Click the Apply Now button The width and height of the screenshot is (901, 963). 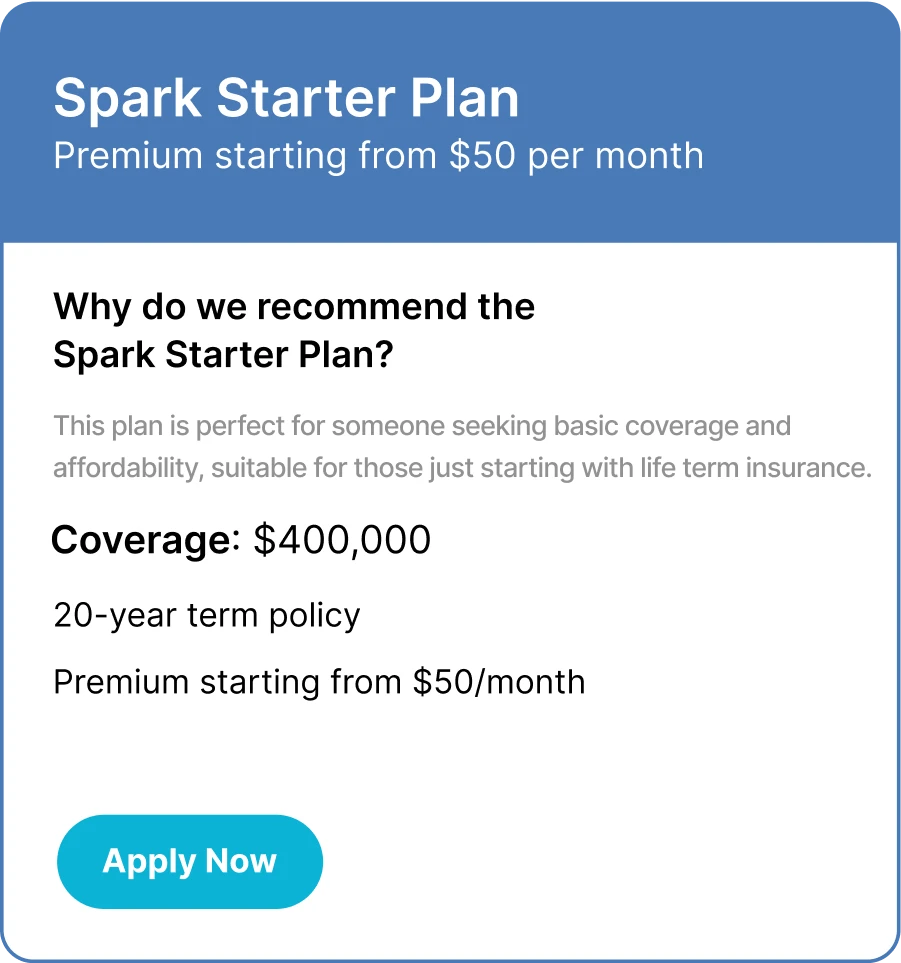click(190, 861)
